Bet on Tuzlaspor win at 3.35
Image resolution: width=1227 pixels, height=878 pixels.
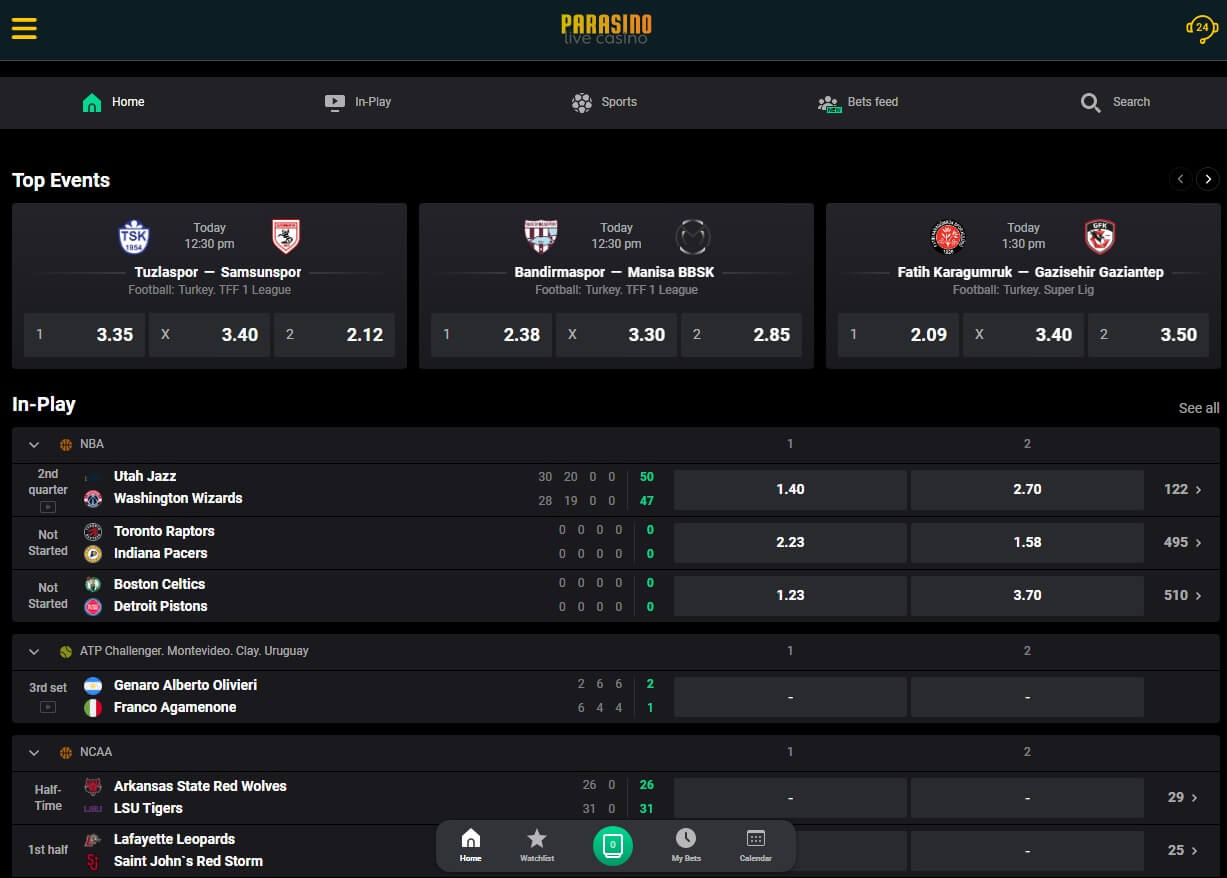pos(84,335)
